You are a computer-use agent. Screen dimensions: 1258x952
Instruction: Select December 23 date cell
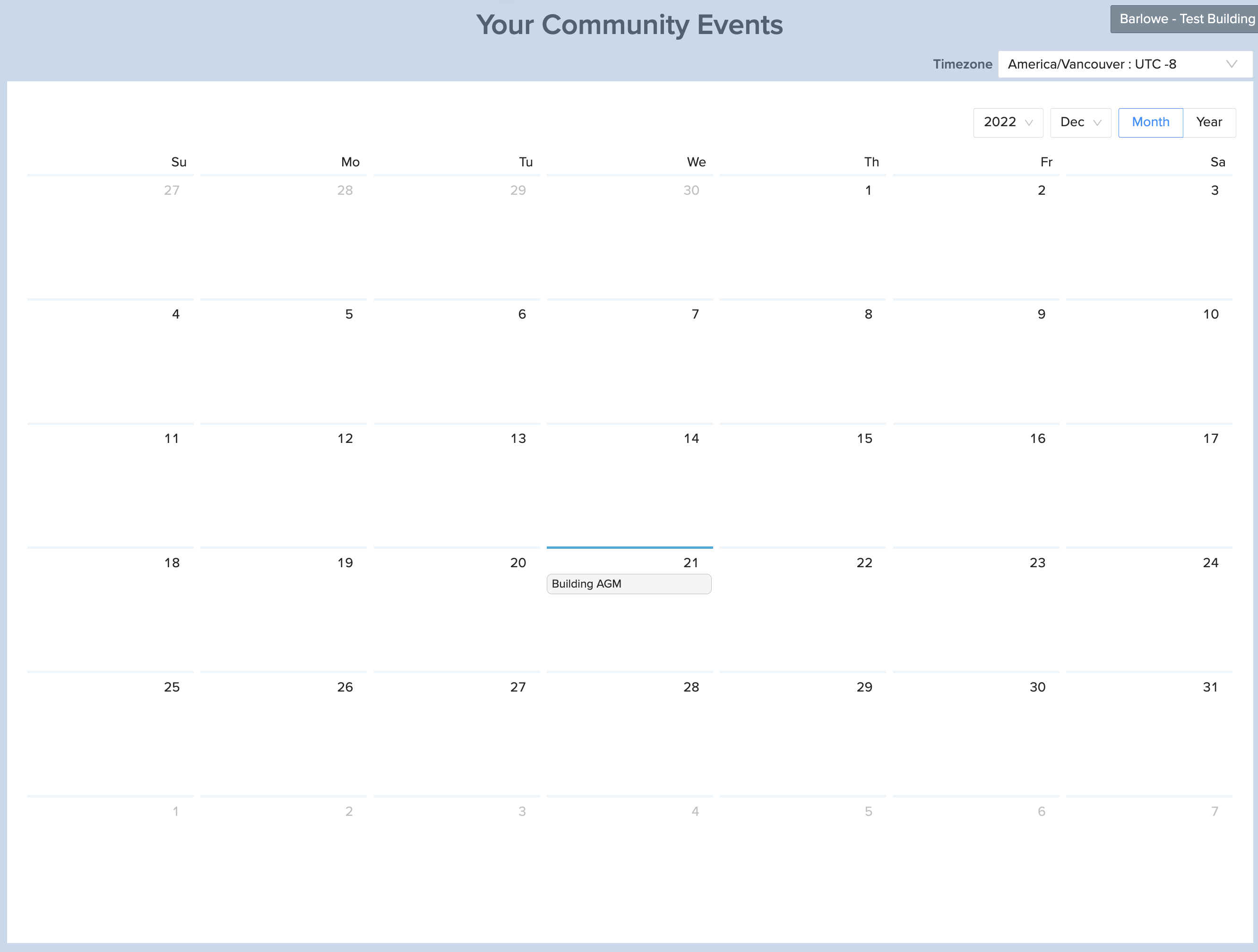[x=976, y=608]
